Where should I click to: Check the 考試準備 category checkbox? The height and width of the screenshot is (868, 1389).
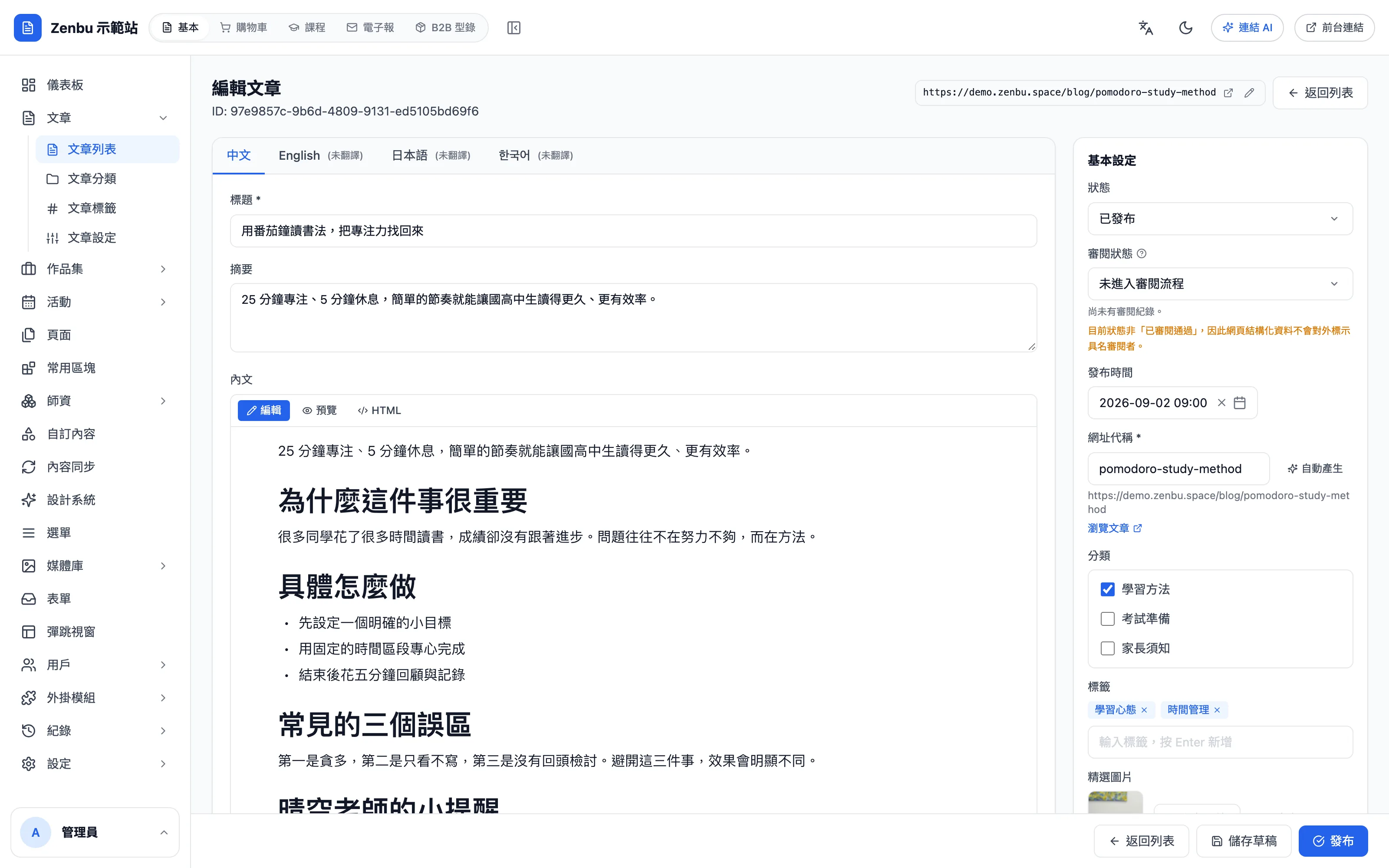[x=1107, y=618]
